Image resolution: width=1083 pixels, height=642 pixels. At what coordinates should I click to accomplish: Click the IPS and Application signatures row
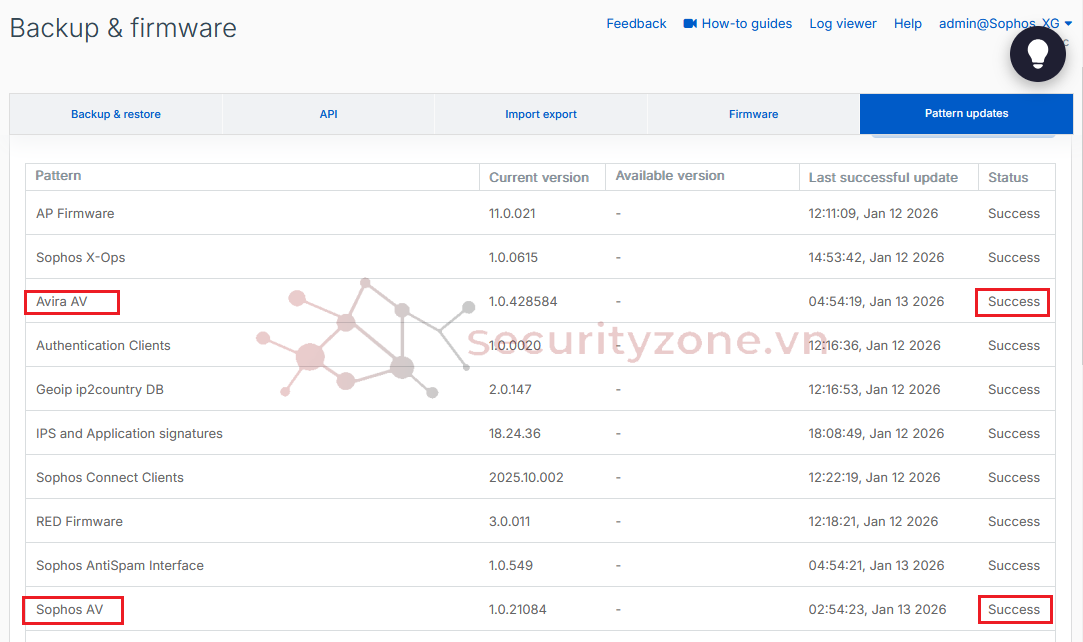pos(129,433)
